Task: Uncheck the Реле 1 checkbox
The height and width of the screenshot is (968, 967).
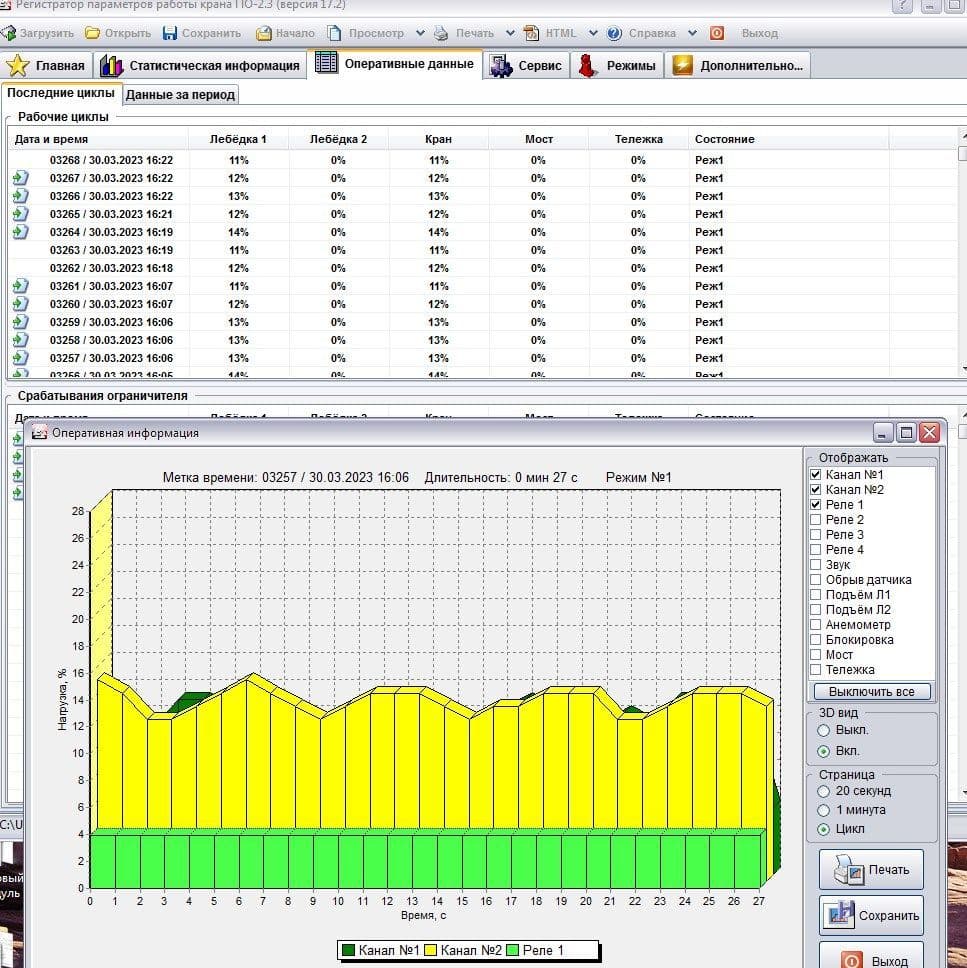Action: (815, 504)
